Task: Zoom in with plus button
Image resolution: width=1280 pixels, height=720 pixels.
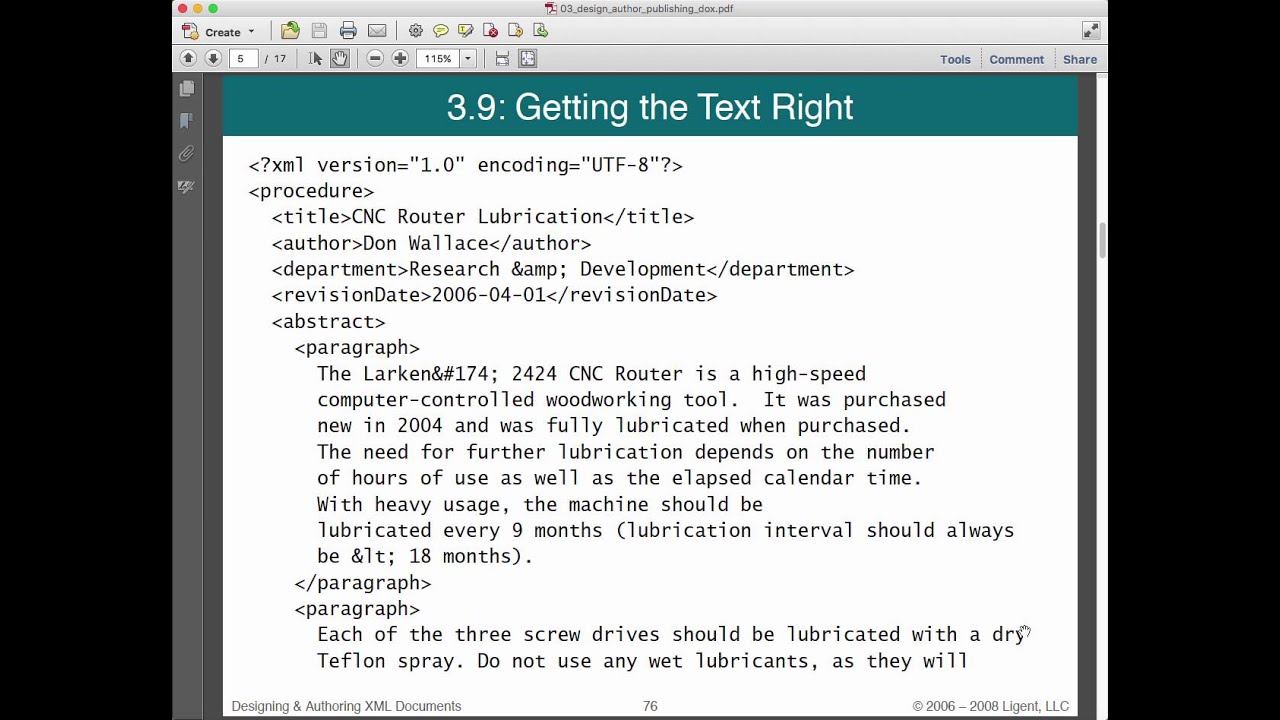Action: [400, 59]
